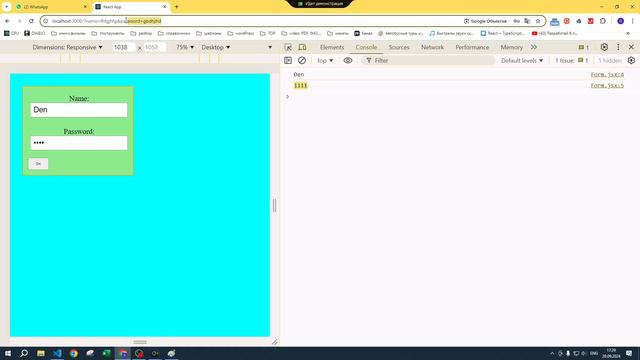Viewport: 640px width, 360px height.
Task: Switch to the Elements tab
Action: [332, 47]
